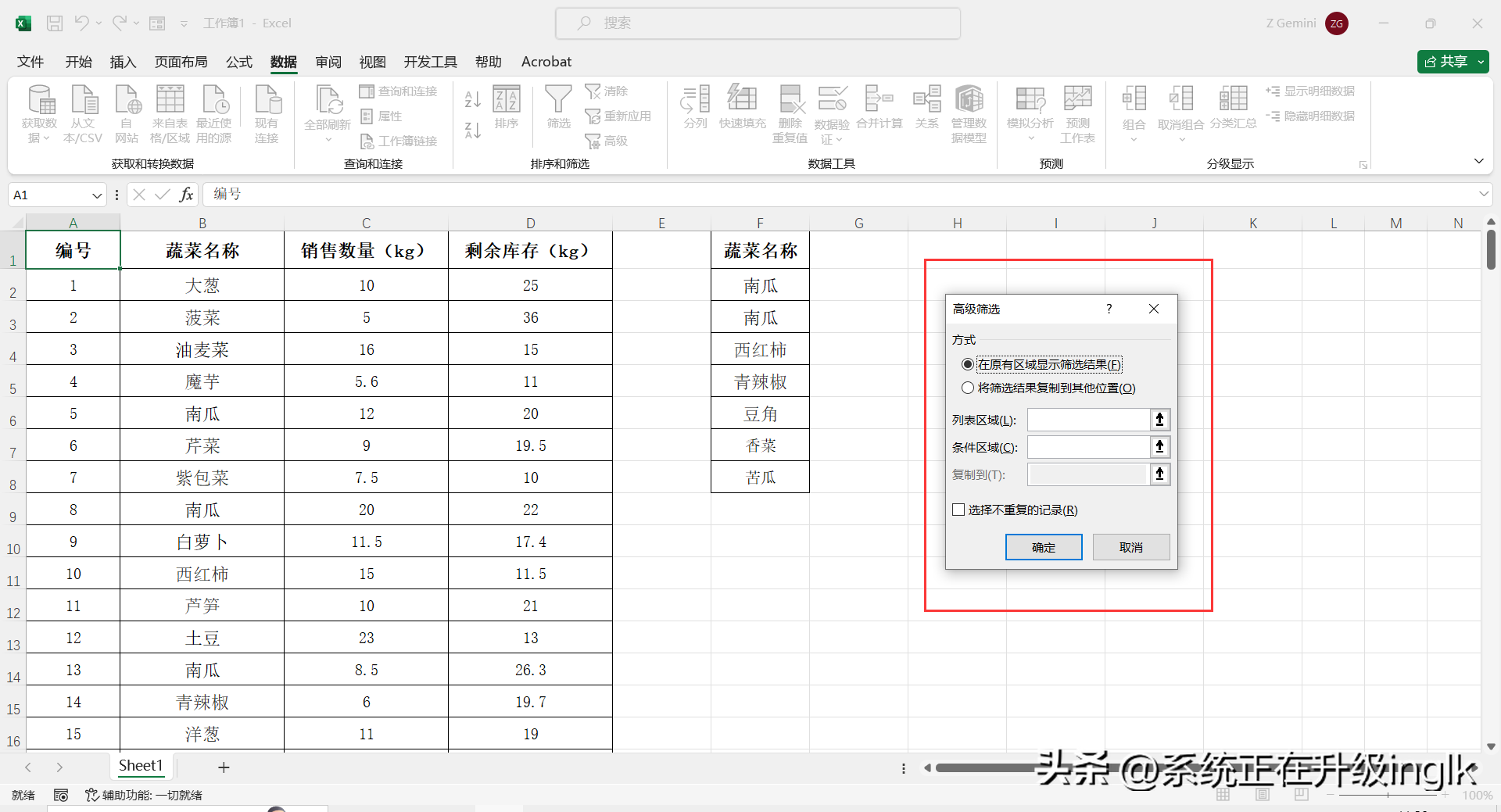
Task: Click the Clear (清除) filter button
Action: (607, 91)
